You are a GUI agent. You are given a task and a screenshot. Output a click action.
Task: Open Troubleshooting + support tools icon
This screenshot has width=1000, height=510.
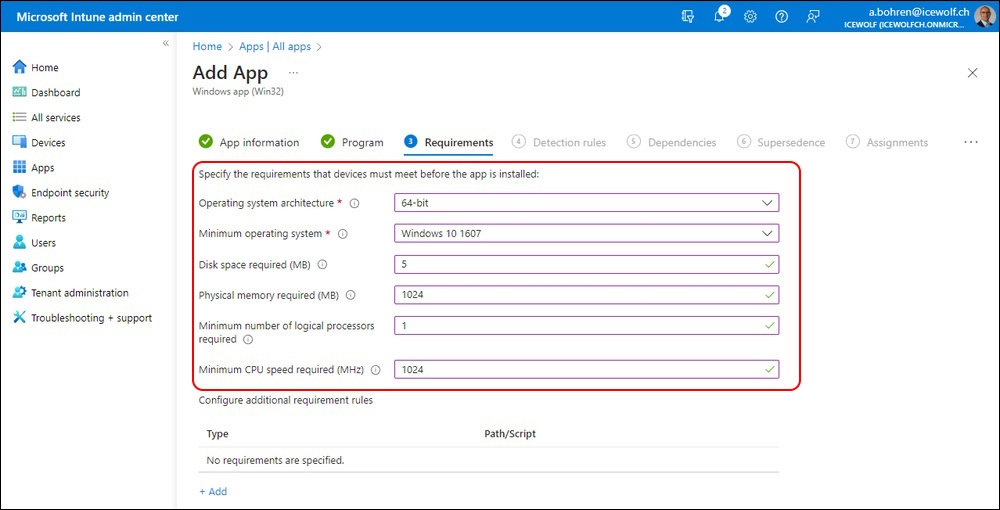(20, 317)
